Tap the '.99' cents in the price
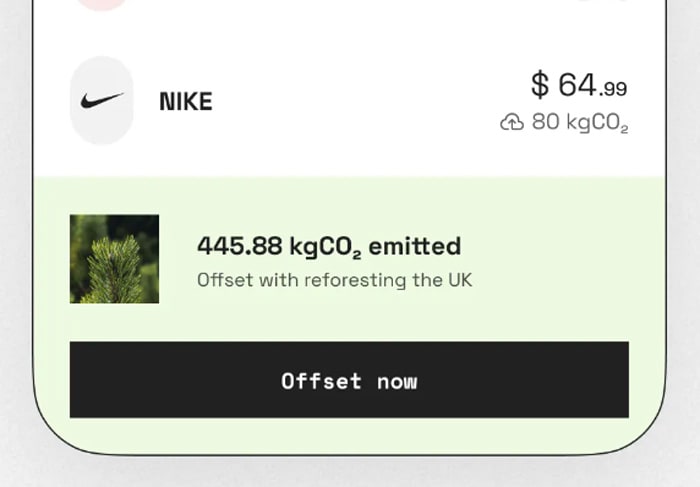Screen dimensions: 700x487 (613, 89)
